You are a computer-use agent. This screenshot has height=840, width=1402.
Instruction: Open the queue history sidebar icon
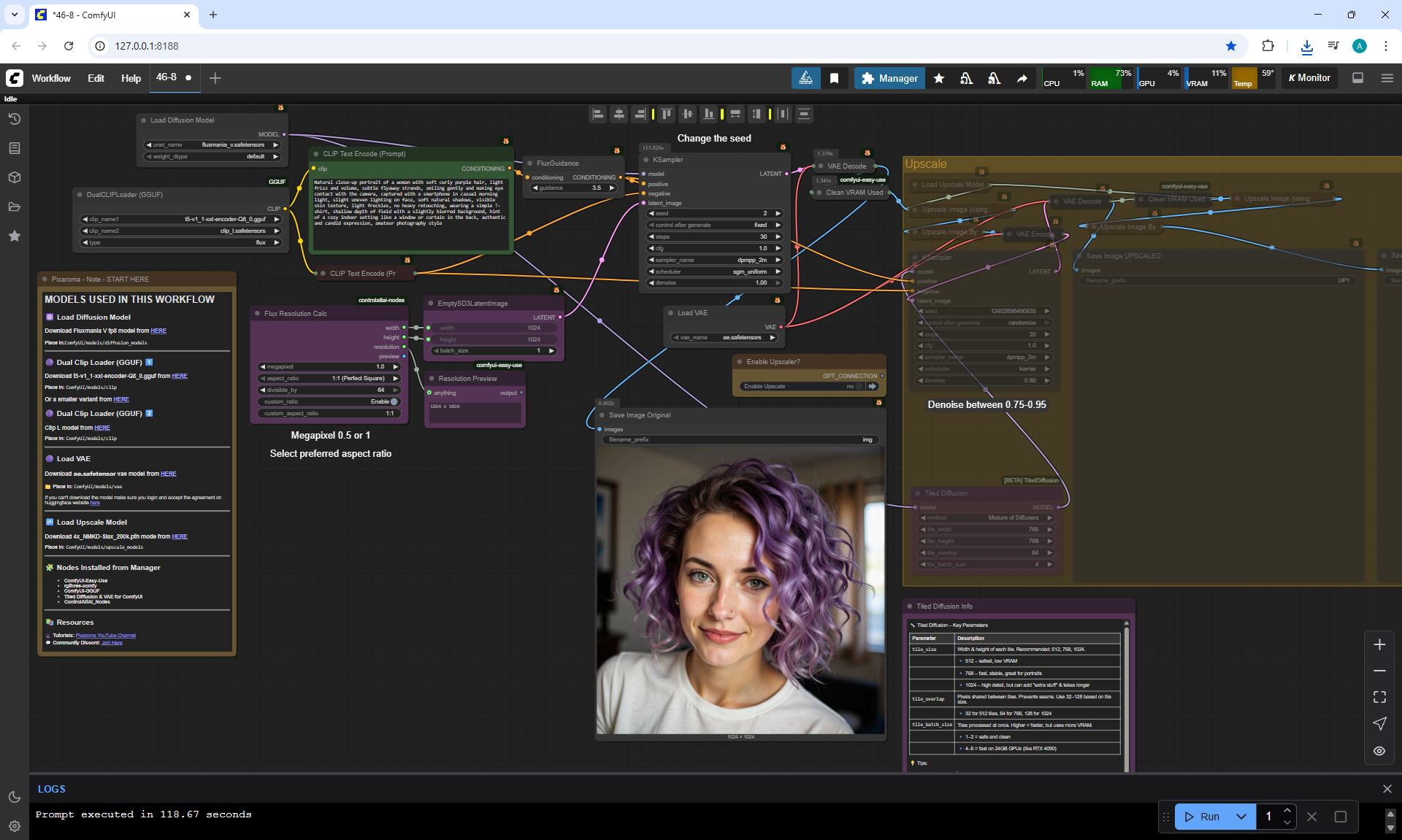coord(14,119)
